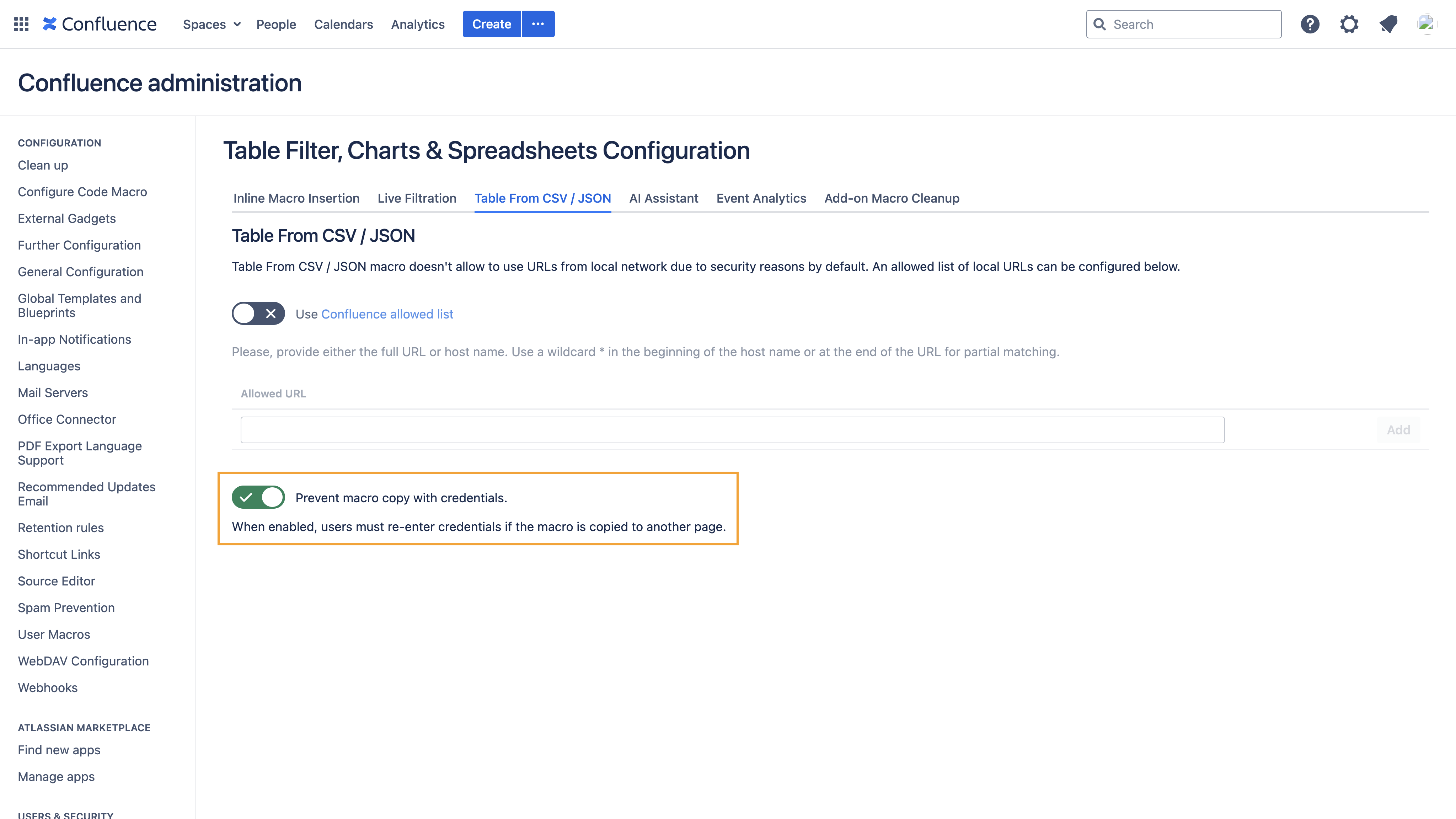Screen dimensions: 1456x819
Task: Expand the Spaces dropdown
Action: (x=212, y=24)
